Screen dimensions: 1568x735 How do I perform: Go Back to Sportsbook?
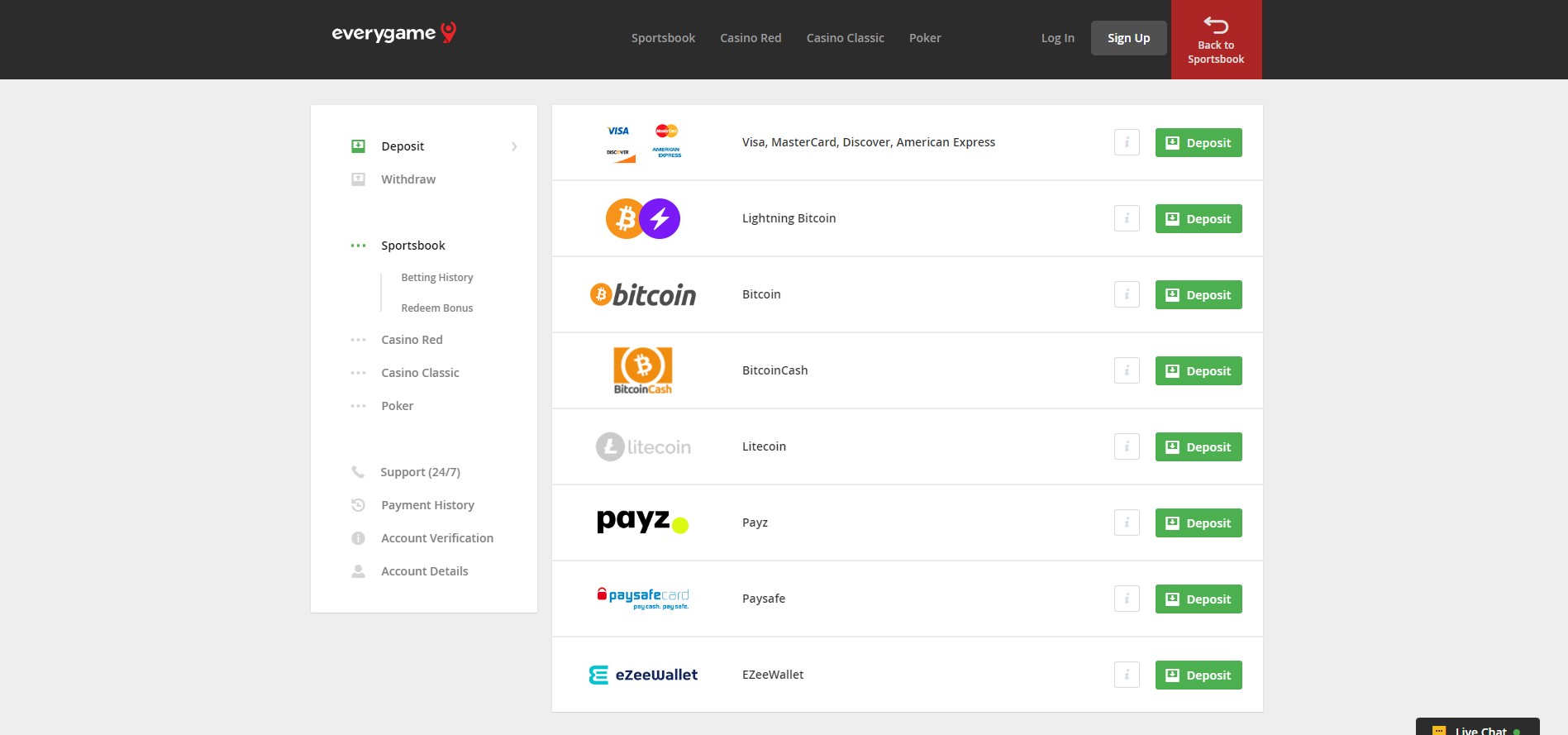[x=1216, y=40]
